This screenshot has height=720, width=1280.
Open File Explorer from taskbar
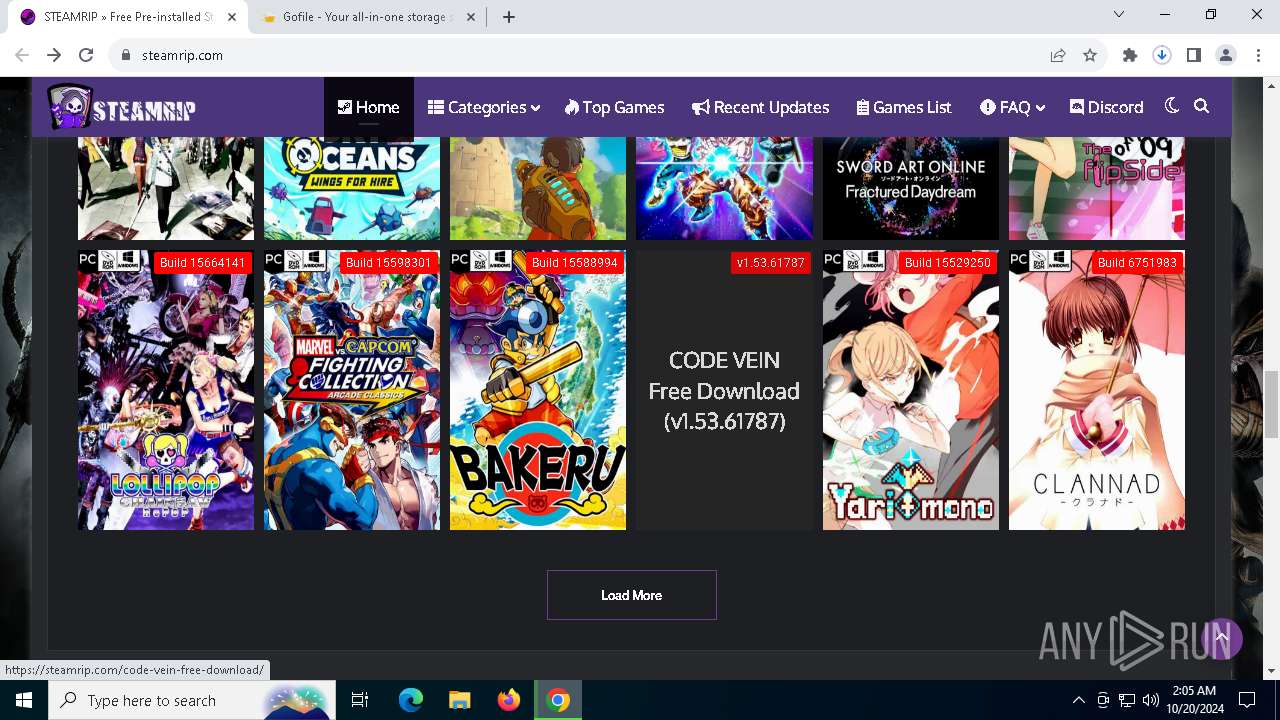coord(460,700)
